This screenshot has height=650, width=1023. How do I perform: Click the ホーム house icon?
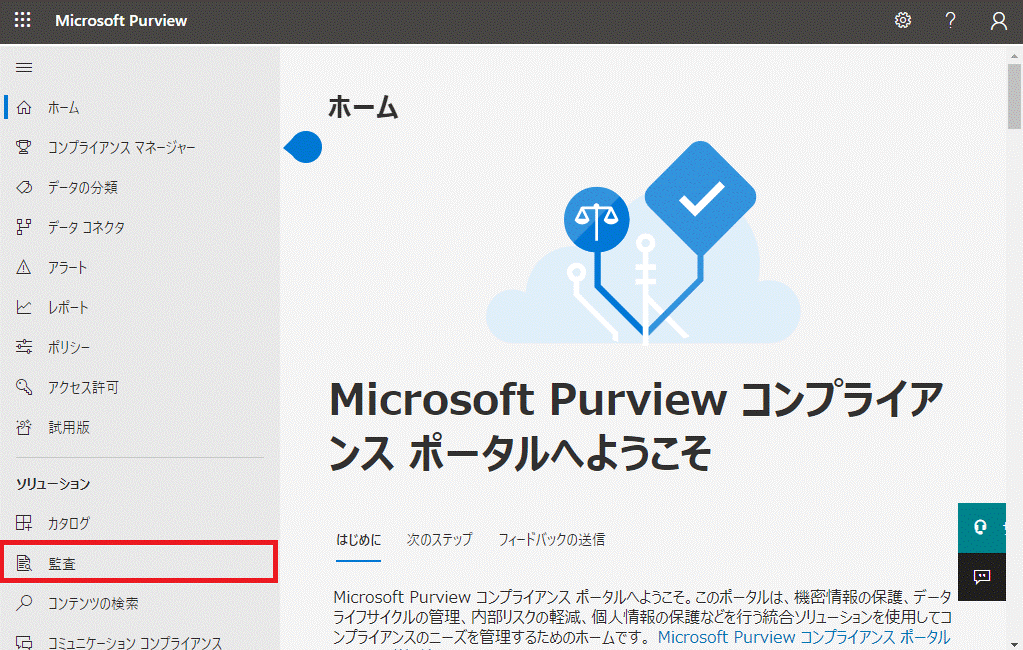coord(24,108)
